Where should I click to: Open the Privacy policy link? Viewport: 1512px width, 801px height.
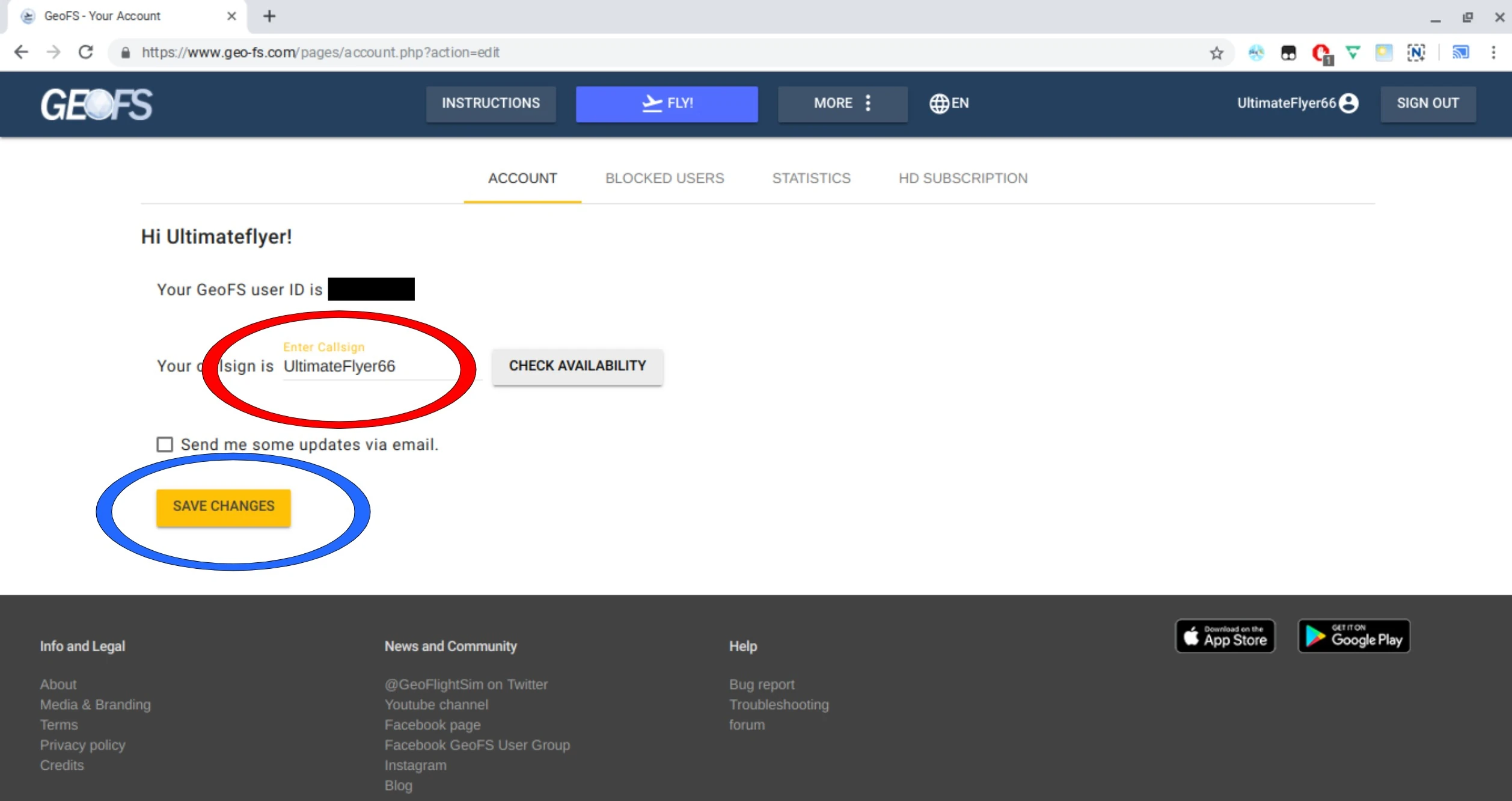(82, 745)
